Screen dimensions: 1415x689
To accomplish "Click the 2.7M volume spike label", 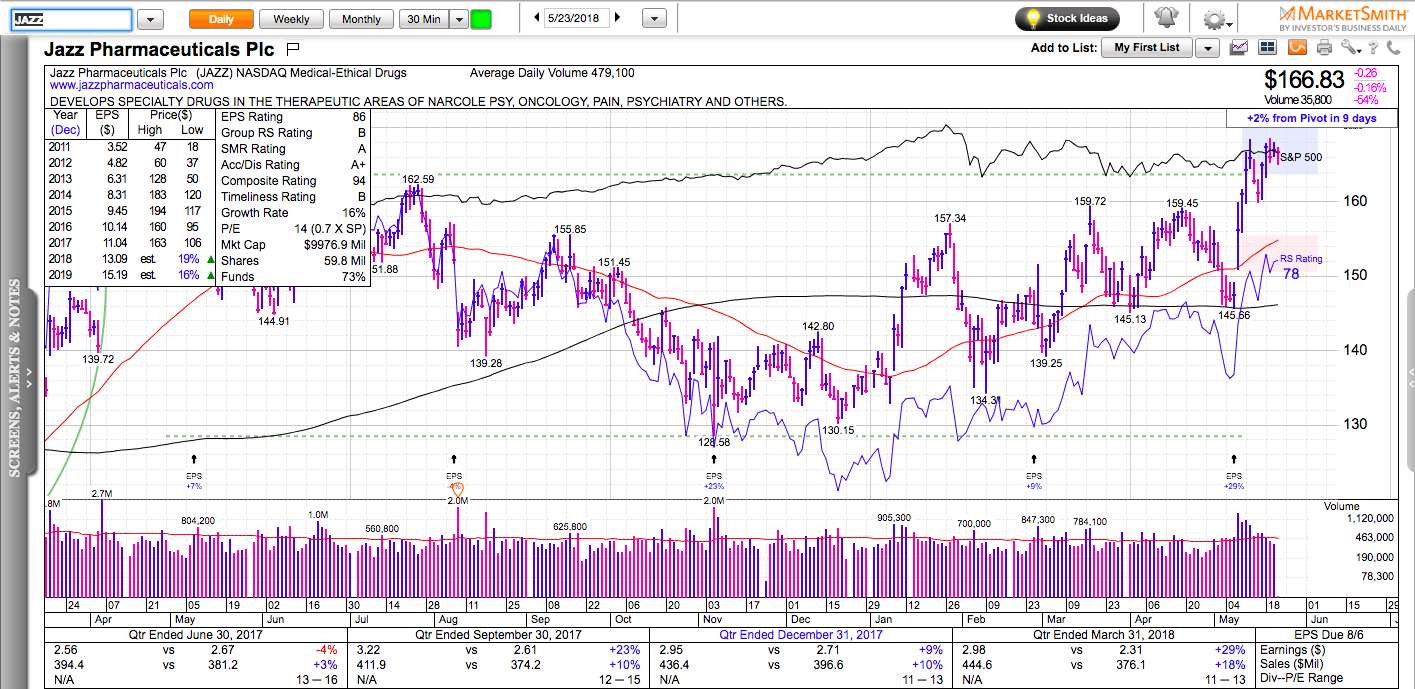I will point(101,494).
